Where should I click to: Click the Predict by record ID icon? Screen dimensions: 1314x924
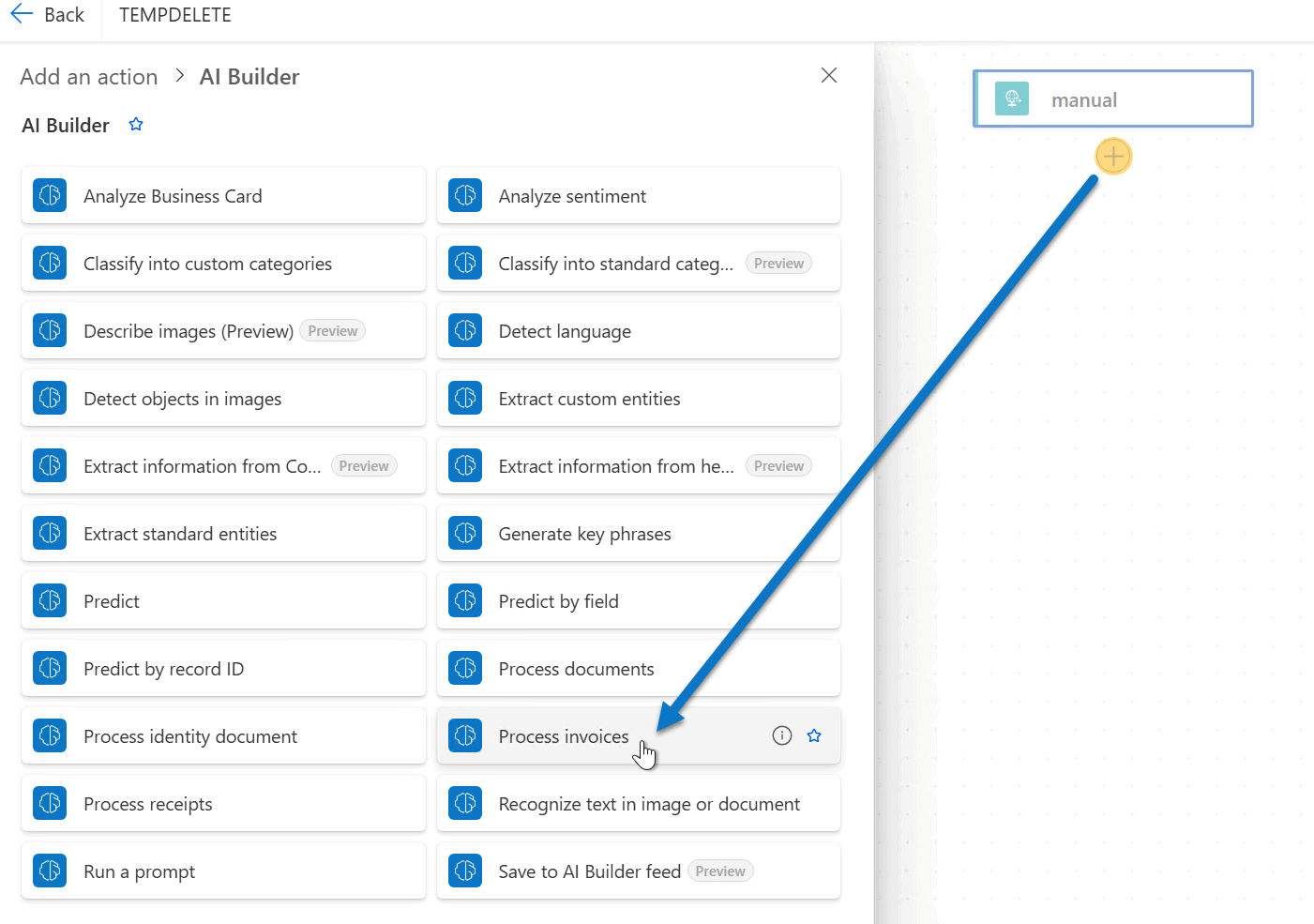click(50, 668)
